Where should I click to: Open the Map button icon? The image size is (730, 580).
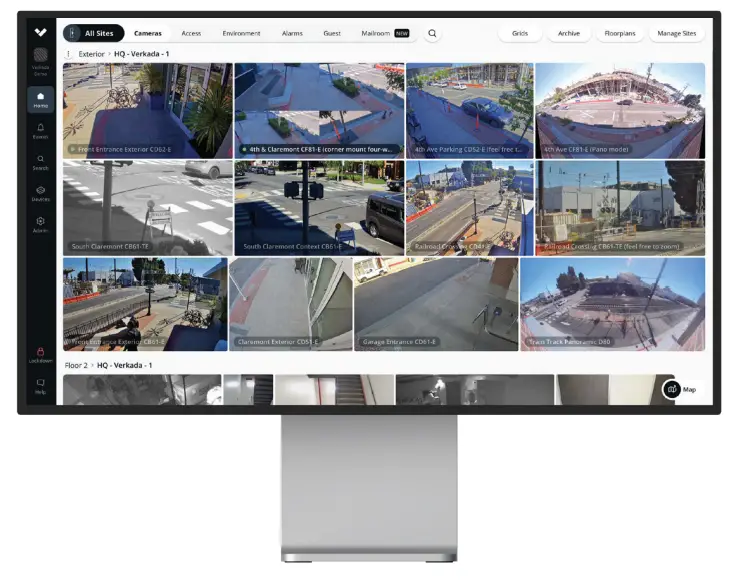tap(672, 389)
